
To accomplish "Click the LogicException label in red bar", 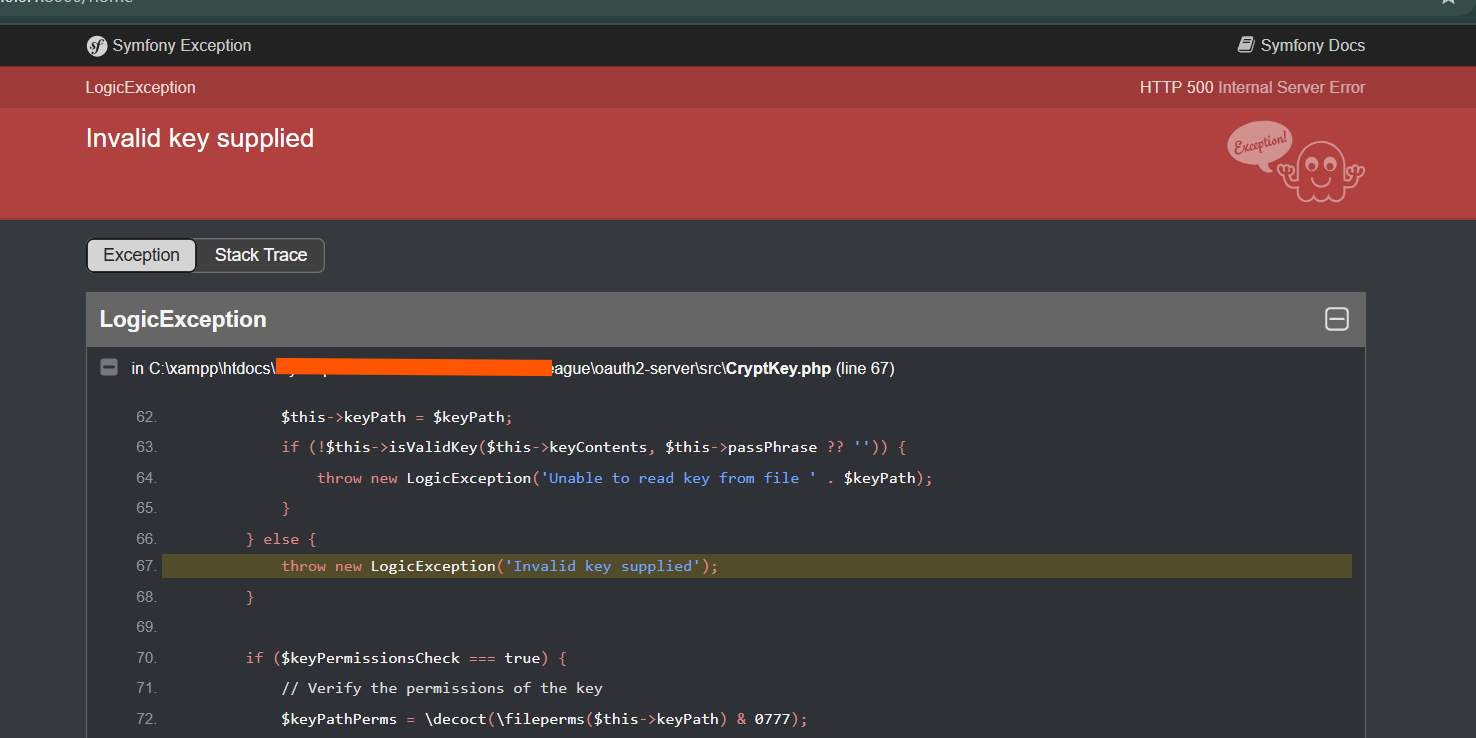I will [x=141, y=88].
